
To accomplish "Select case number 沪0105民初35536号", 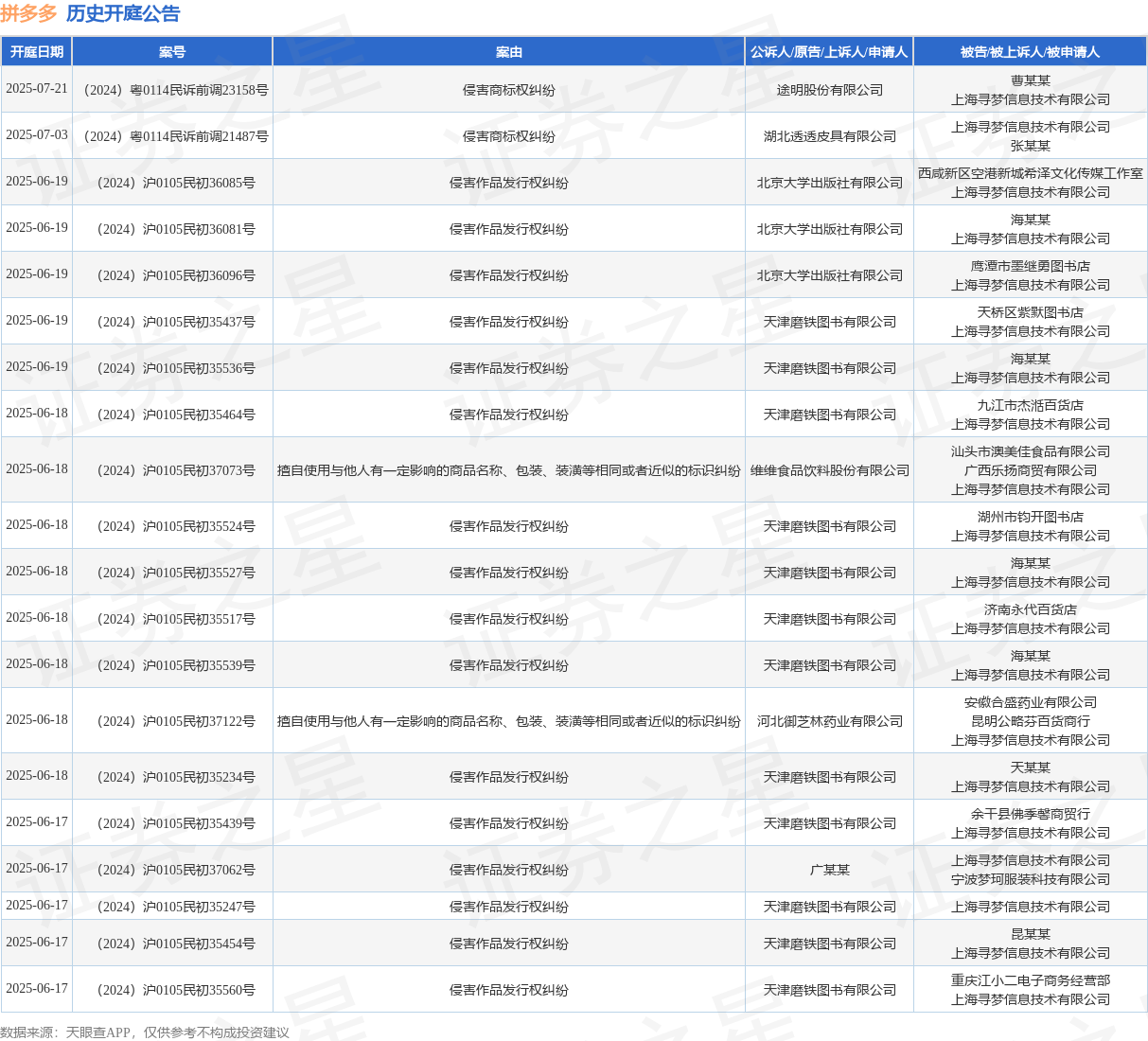I will pos(172,368).
